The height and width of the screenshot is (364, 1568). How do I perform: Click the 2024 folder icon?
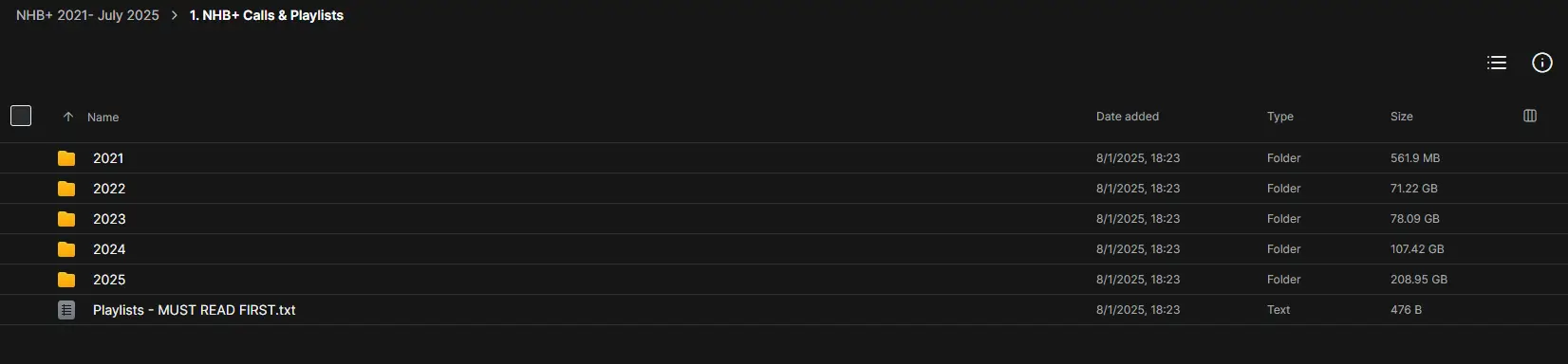click(66, 249)
